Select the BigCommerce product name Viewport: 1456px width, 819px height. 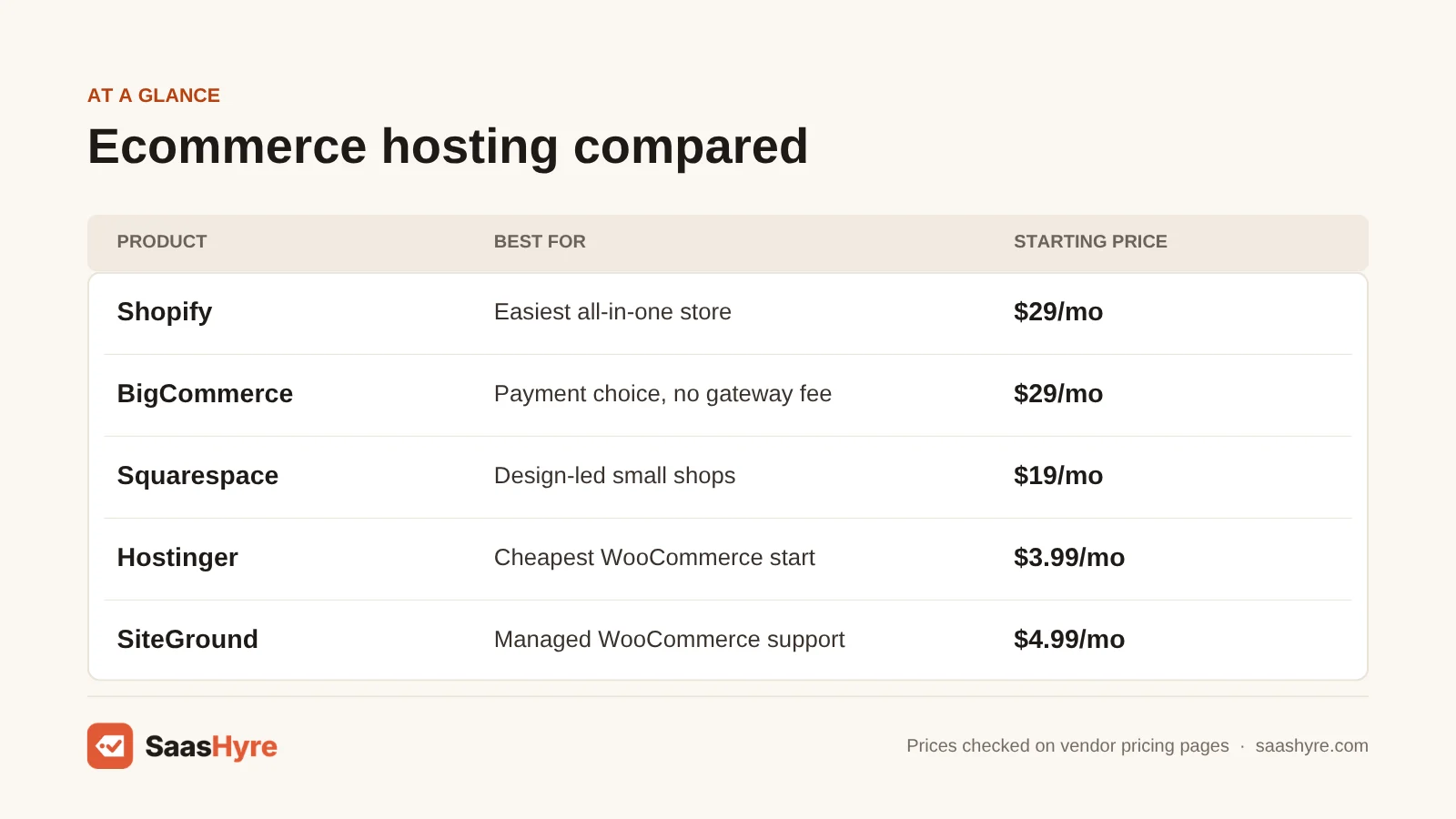(205, 393)
